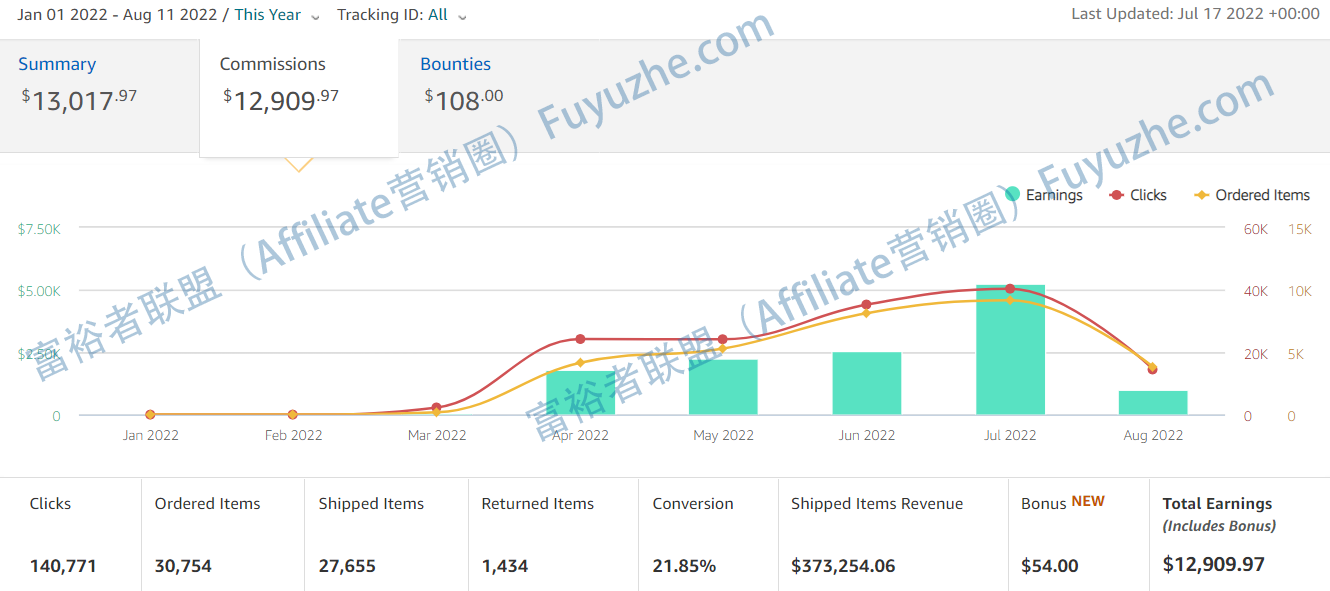Click the Jul 2022 Clicks data point
This screenshot has height=591, width=1330.
(1010, 289)
